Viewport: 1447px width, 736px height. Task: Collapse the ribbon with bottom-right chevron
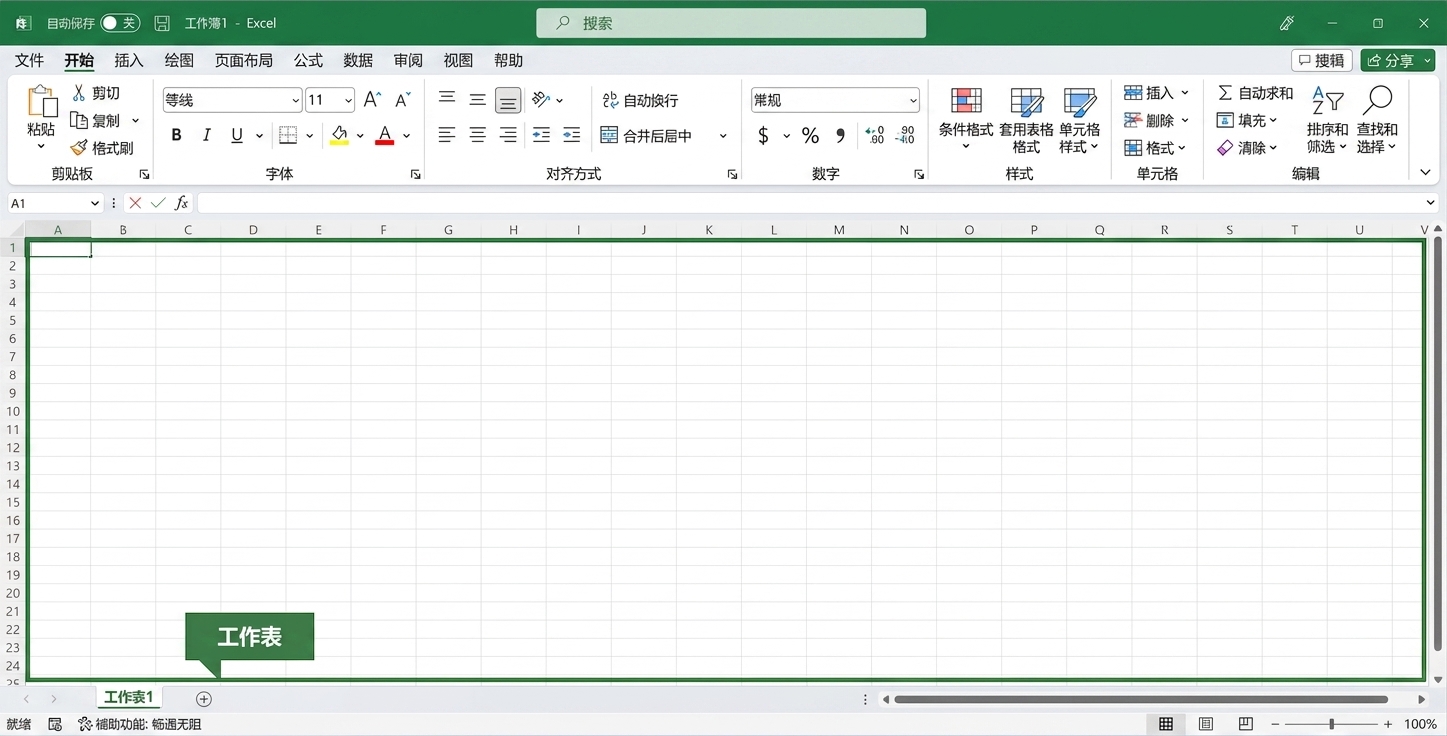1426,173
